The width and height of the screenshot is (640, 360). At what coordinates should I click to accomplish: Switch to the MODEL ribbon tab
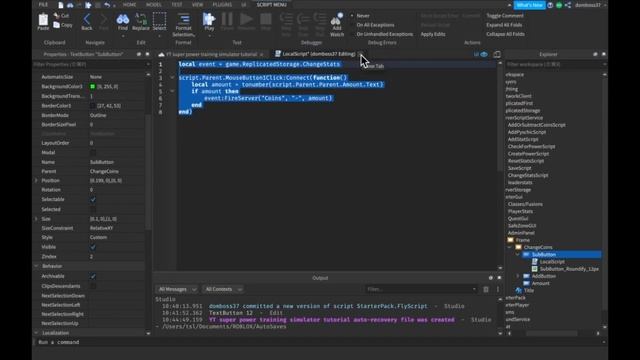pyautogui.click(x=153, y=5)
